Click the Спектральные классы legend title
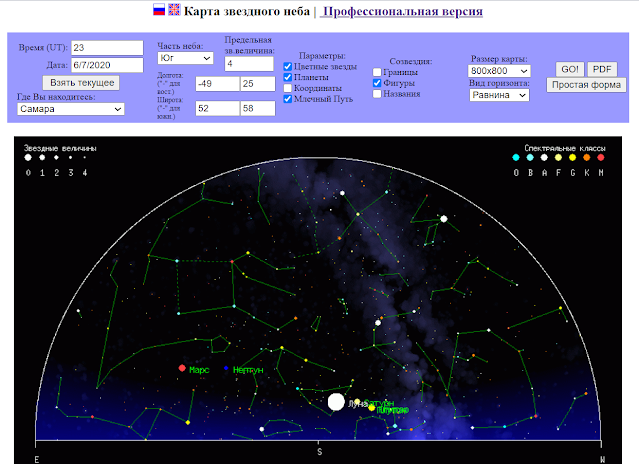The image size is (639, 464). 565,148
